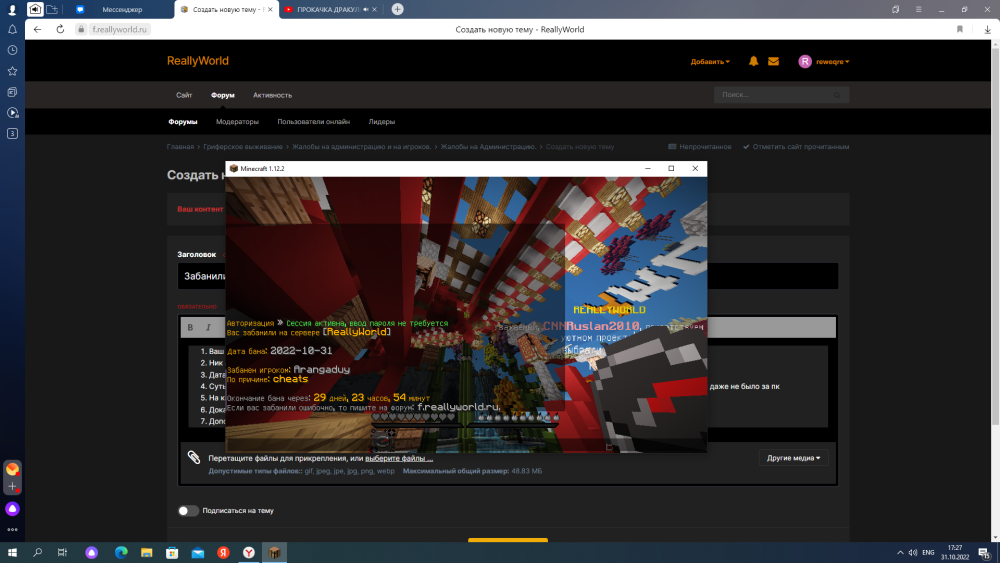The image size is (1000, 563).
Task: Go to Главная breadcrumb link
Action: tap(180, 147)
